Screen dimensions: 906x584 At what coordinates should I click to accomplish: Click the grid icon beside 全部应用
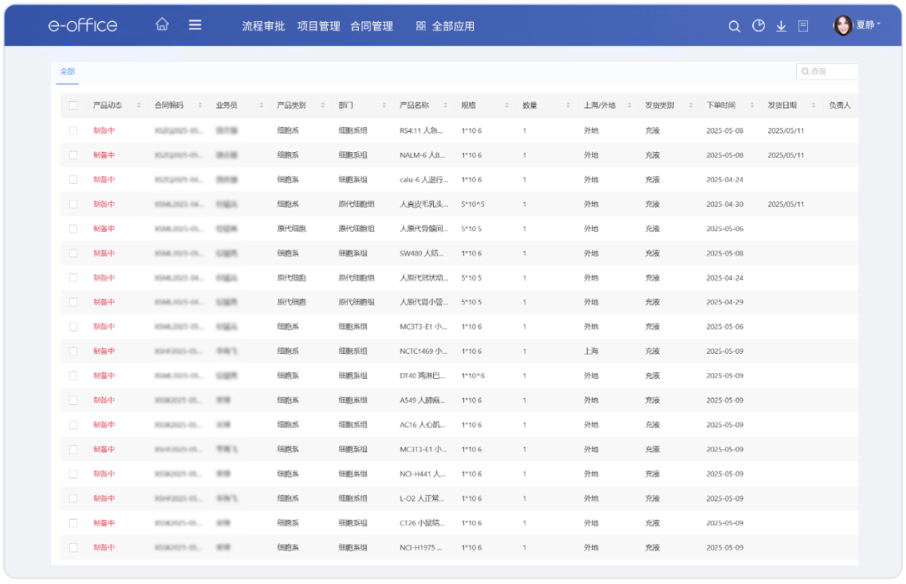tap(421, 26)
